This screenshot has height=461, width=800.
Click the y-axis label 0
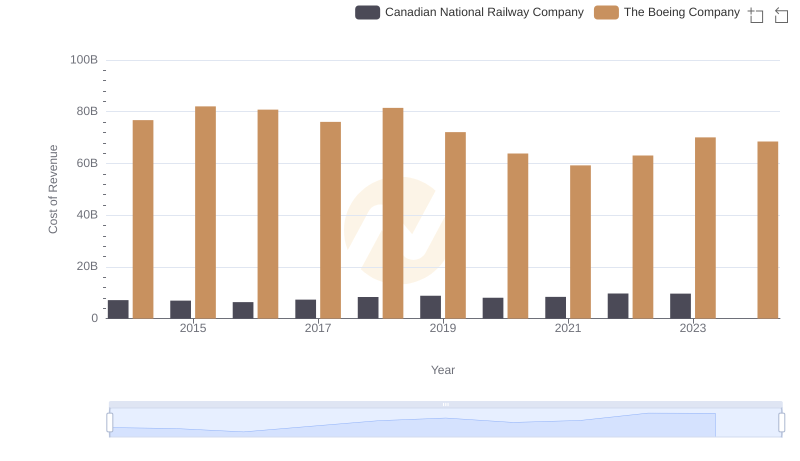(x=94, y=318)
